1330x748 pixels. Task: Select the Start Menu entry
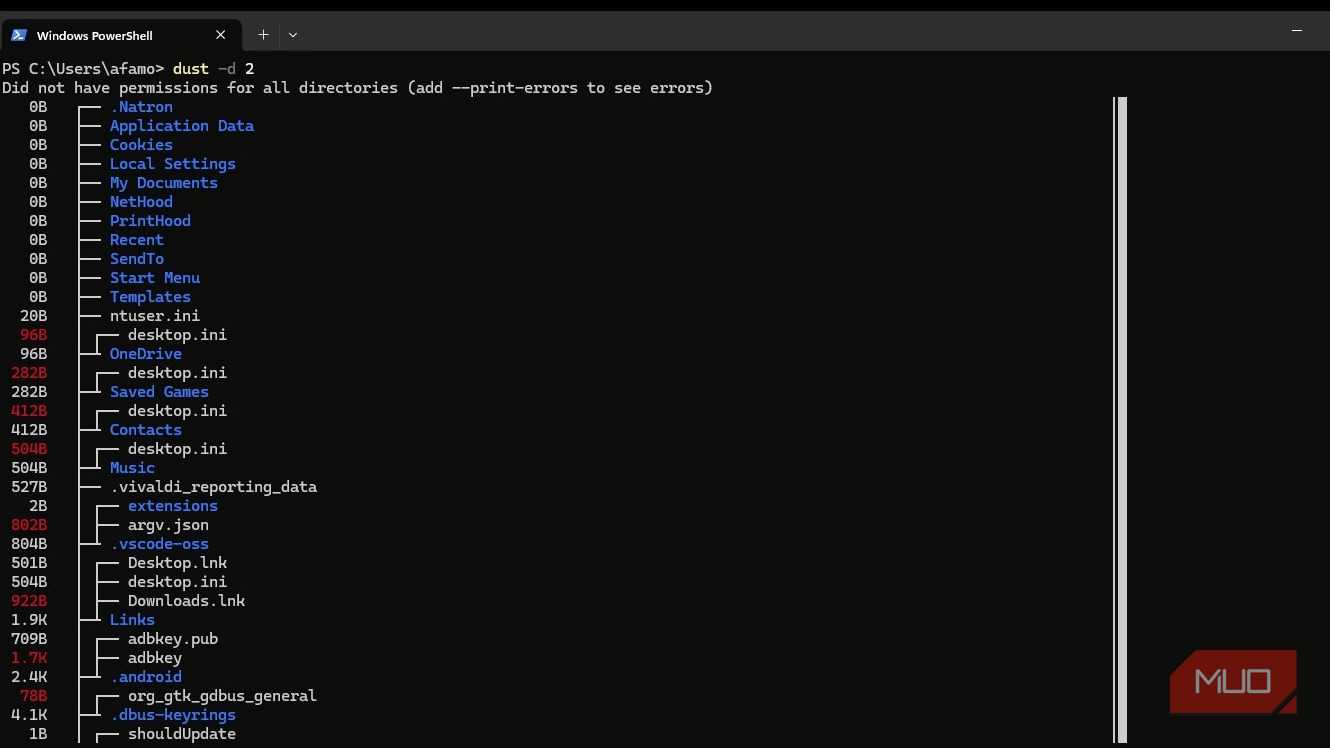155,278
